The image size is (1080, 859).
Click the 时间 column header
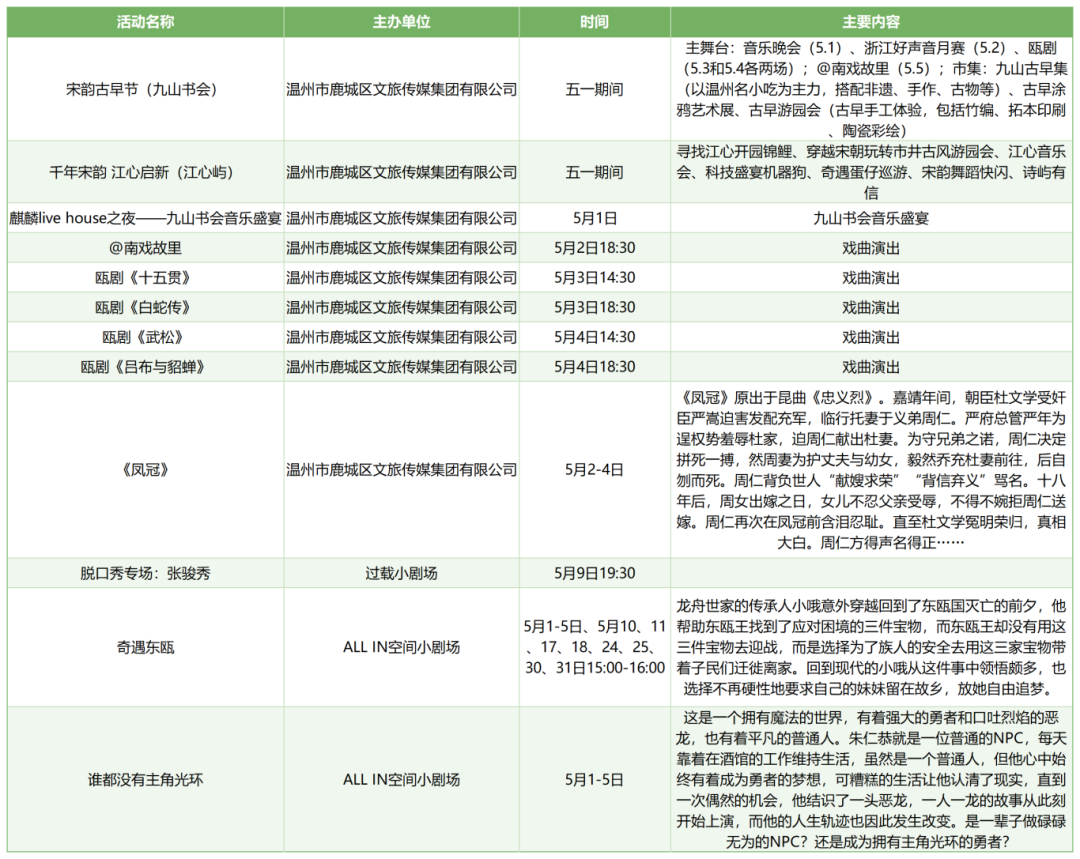pyautogui.click(x=594, y=22)
